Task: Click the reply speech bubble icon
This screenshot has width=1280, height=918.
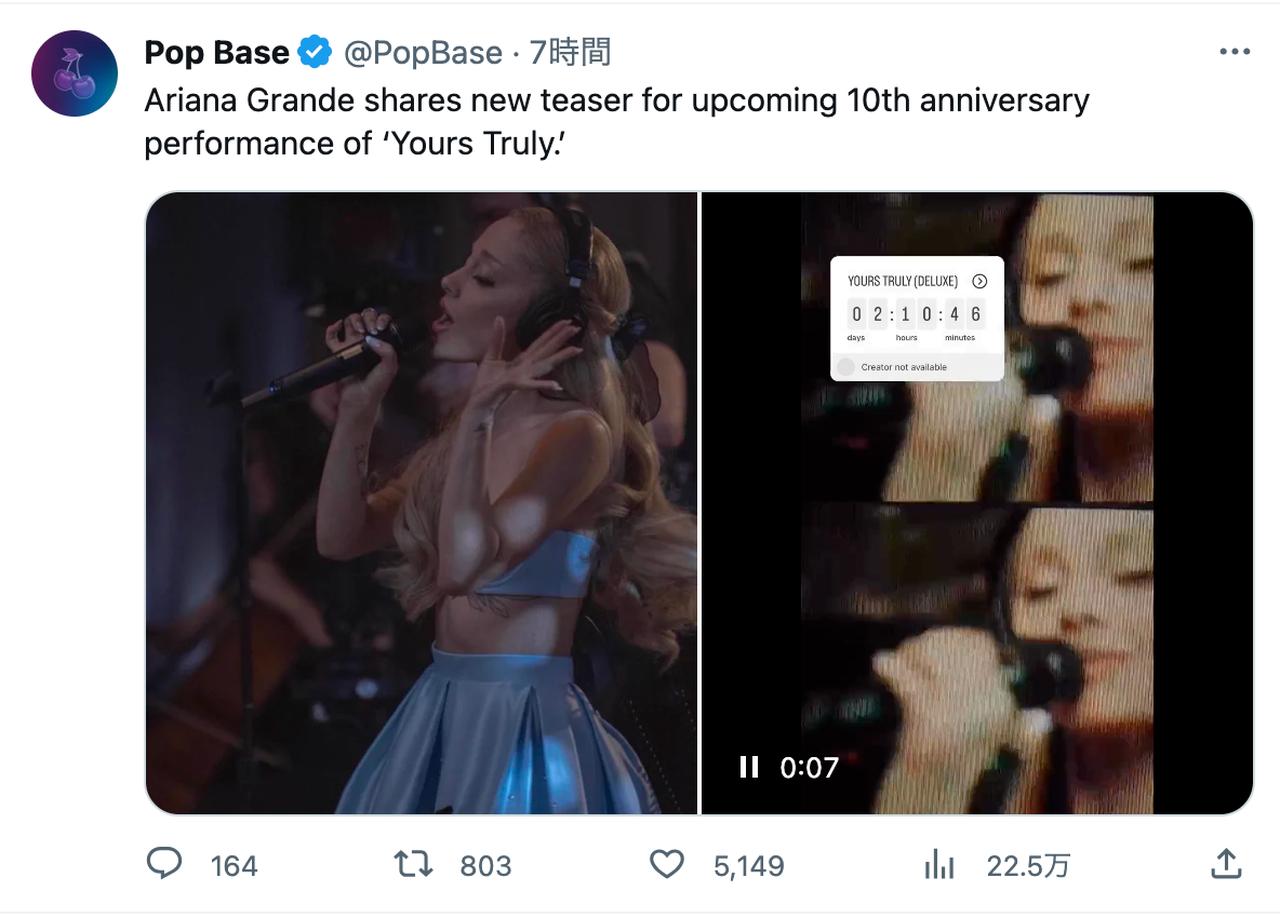Action: tap(164, 864)
